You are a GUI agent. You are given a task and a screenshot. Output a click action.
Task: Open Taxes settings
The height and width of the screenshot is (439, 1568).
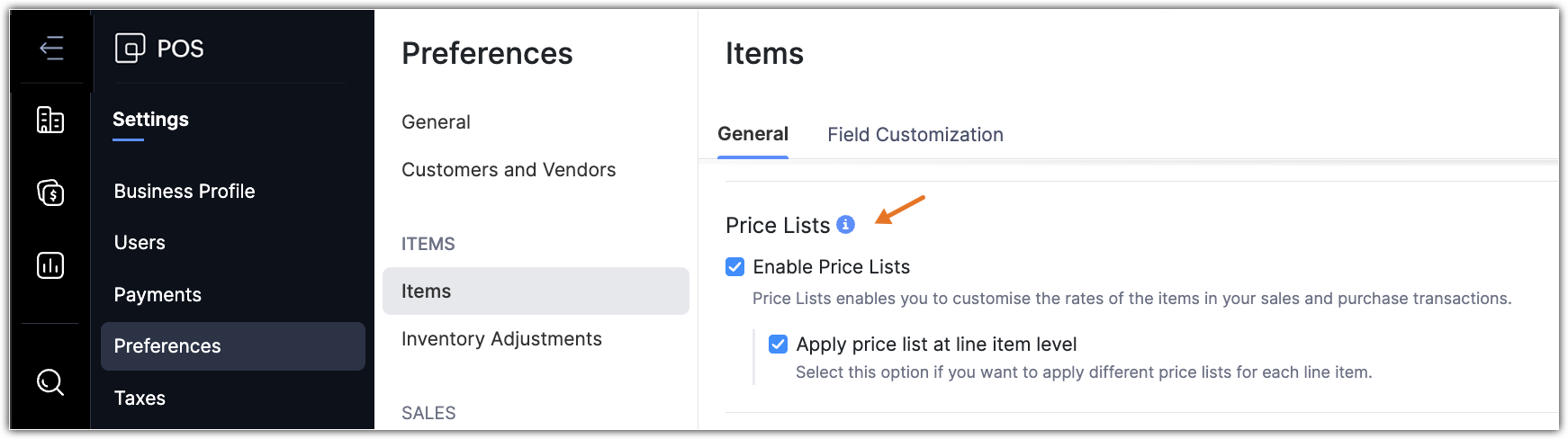pyautogui.click(x=140, y=399)
